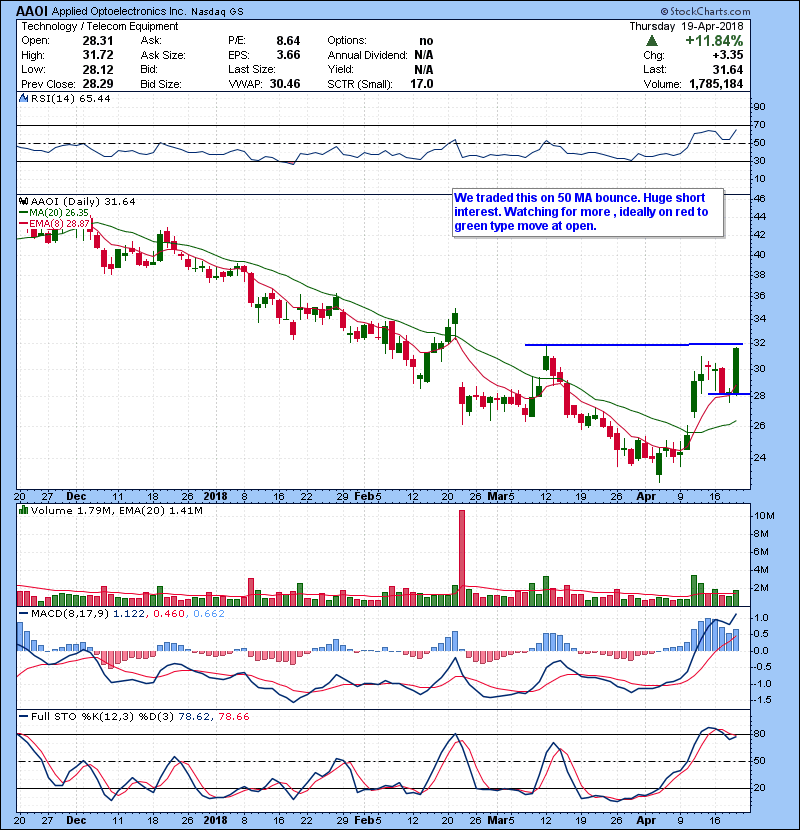The image size is (800, 830).
Task: Click the blue resistance line near 32
Action: (633, 345)
